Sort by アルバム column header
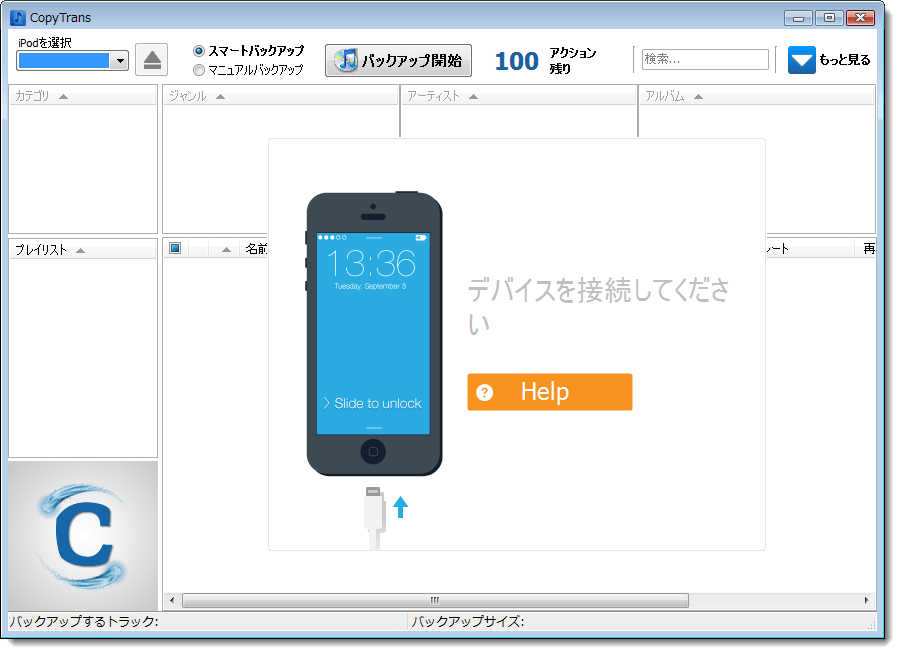The height and width of the screenshot is (654, 900). click(x=757, y=96)
